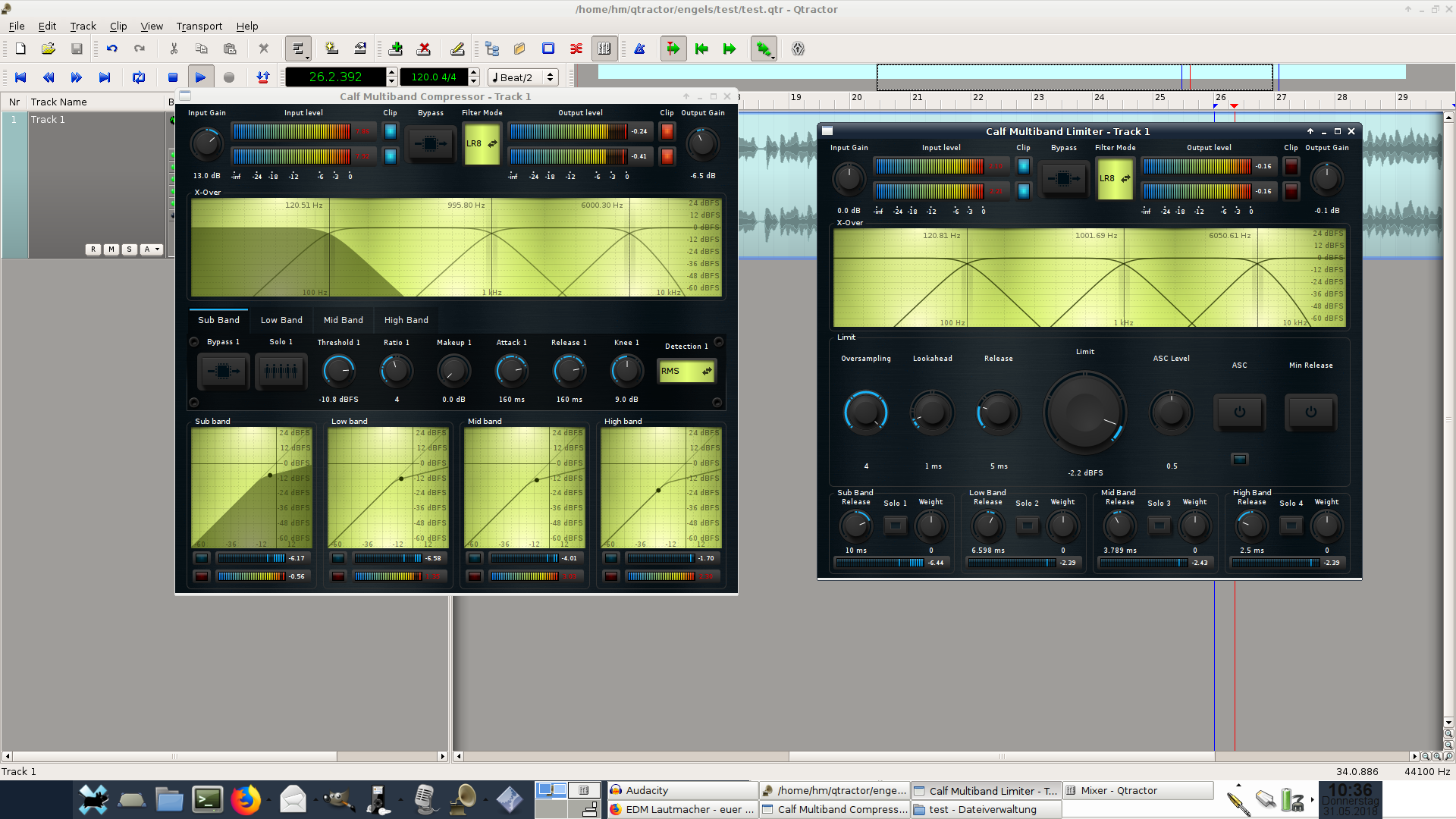Click the Undo arrow icon
Screen dimensions: 1456x819
(112, 49)
